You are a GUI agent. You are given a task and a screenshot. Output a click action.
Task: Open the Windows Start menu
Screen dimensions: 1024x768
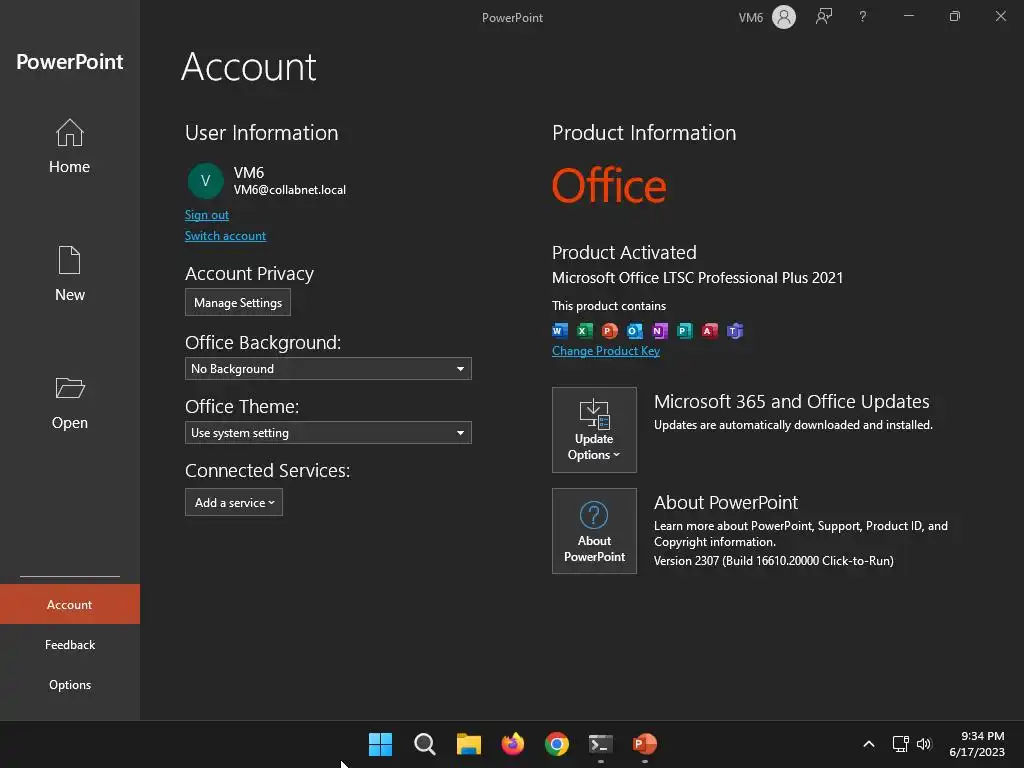[380, 744]
